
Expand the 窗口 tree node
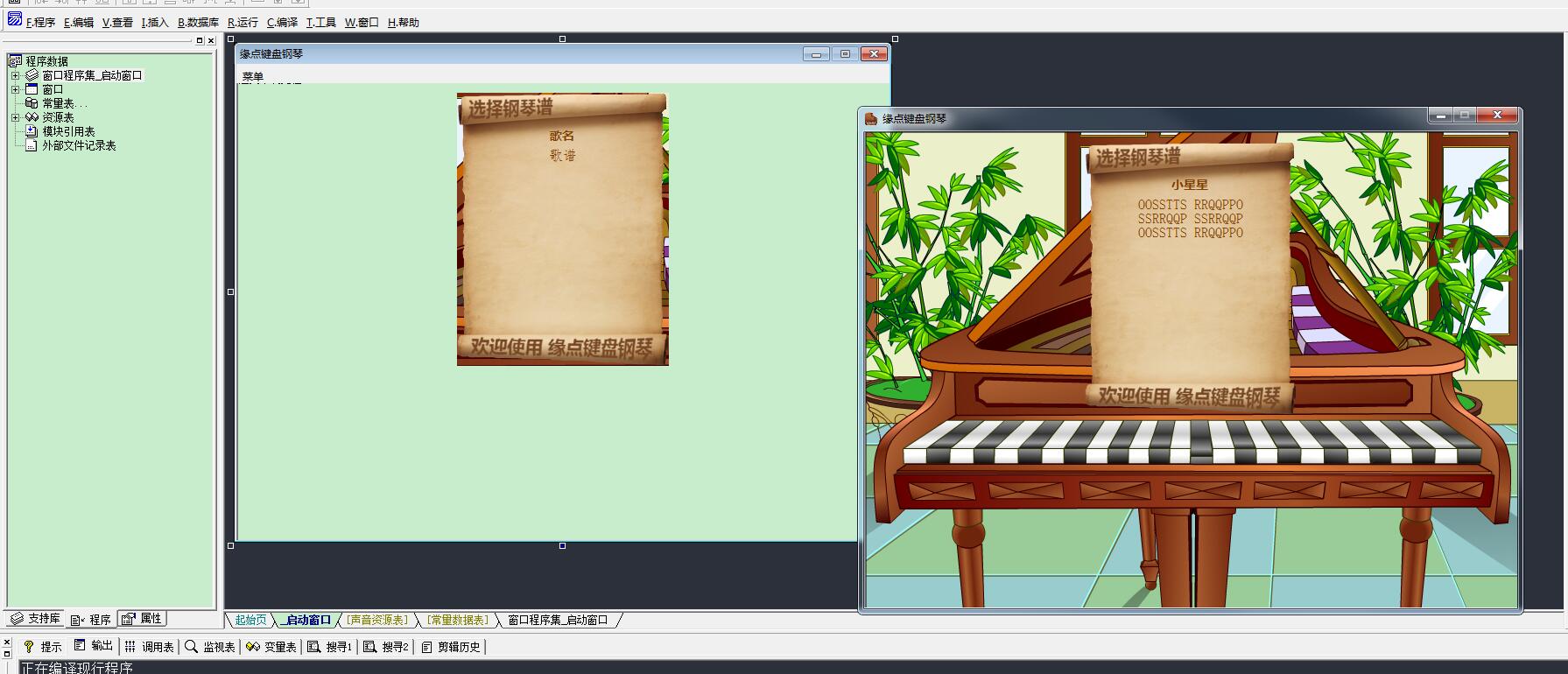pos(15,89)
